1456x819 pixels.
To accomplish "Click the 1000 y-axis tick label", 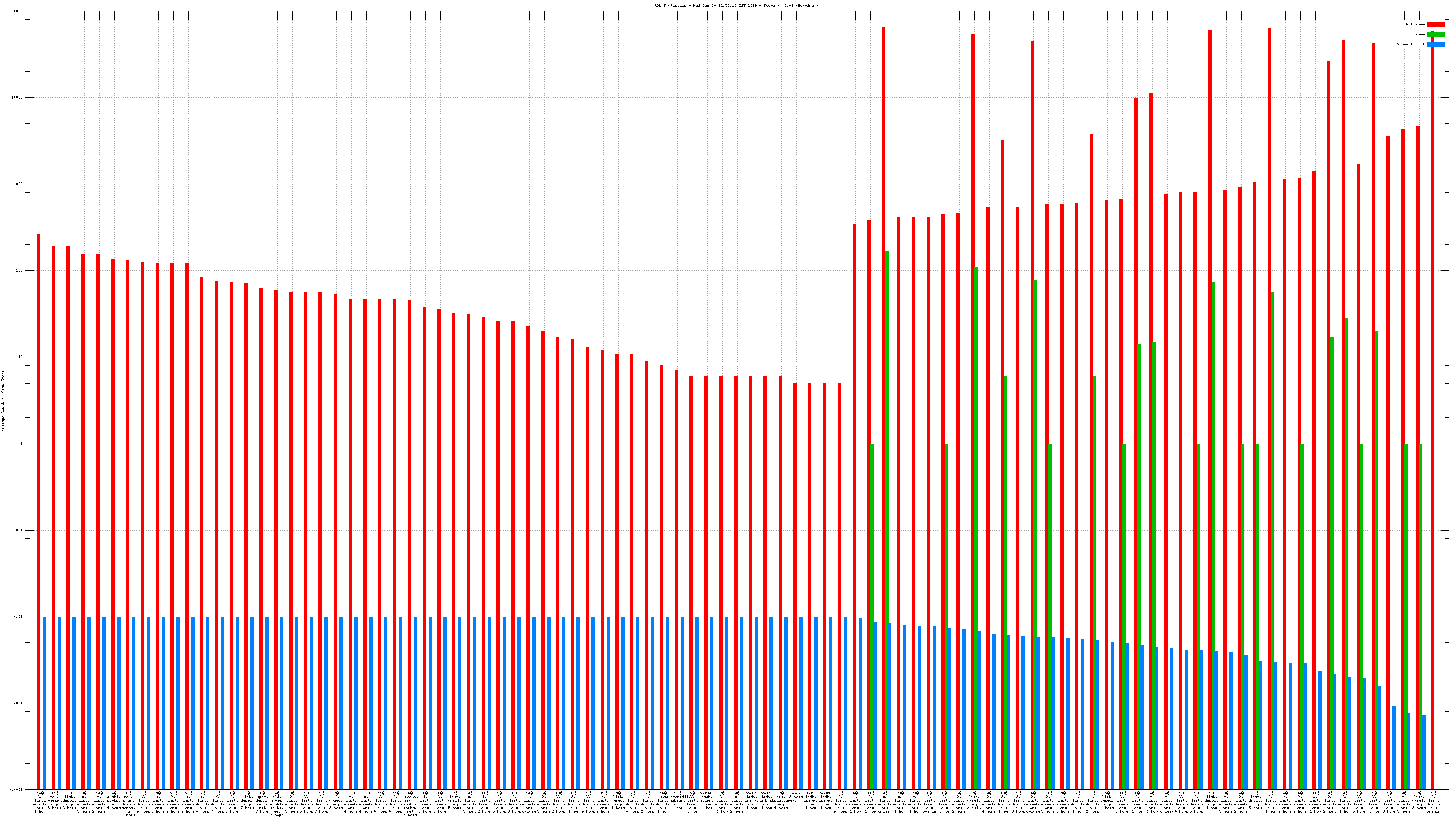I will click(18, 184).
